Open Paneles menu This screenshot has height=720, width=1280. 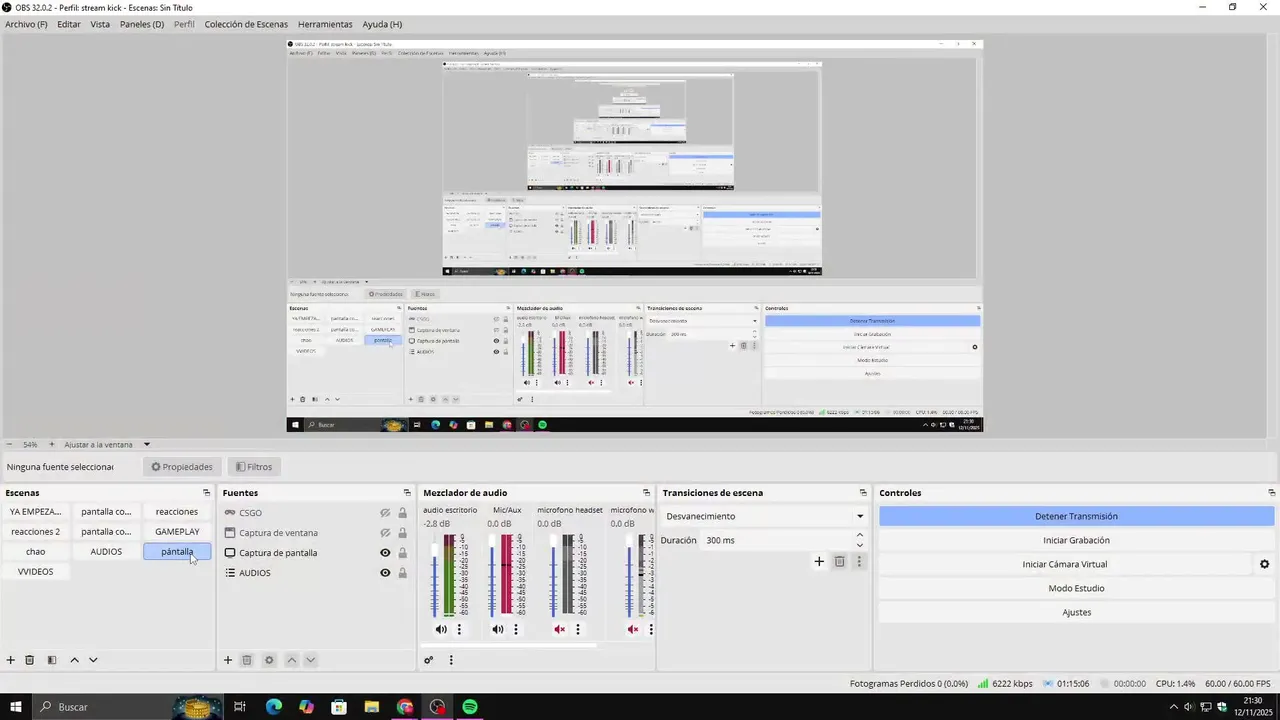[142, 24]
